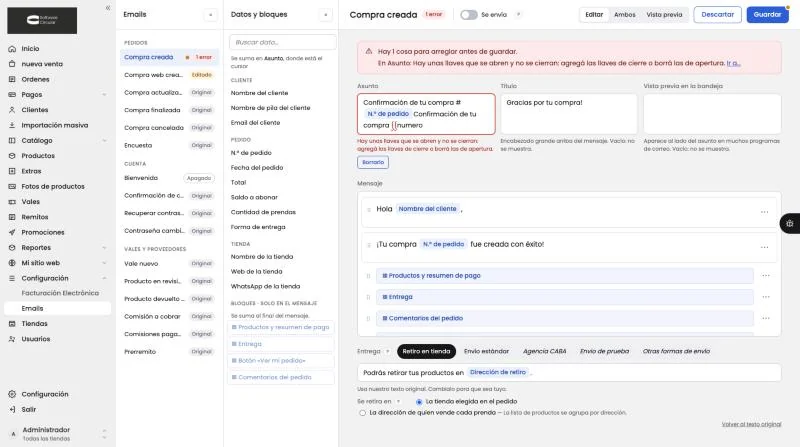Insert the WhatsApp de la tienda data field
Image resolution: width=800 pixels, height=447 pixels.
[265, 287]
